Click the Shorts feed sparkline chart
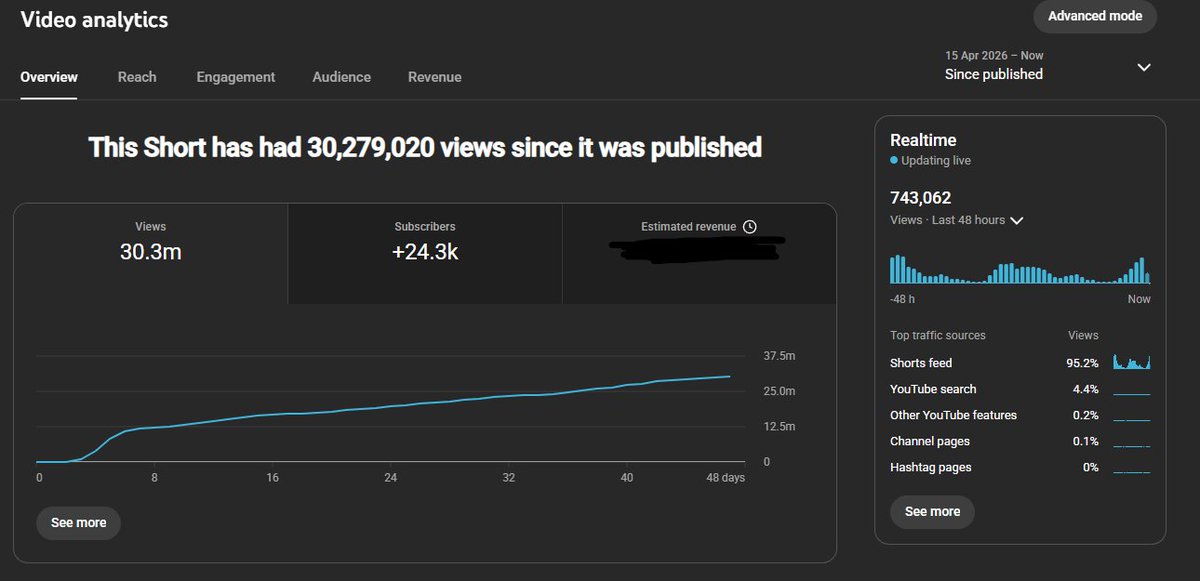The image size is (1200, 581). [1132, 362]
